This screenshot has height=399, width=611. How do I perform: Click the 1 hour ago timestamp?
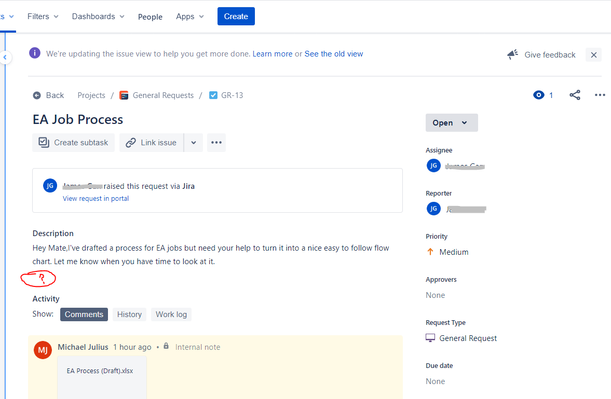click(132, 347)
